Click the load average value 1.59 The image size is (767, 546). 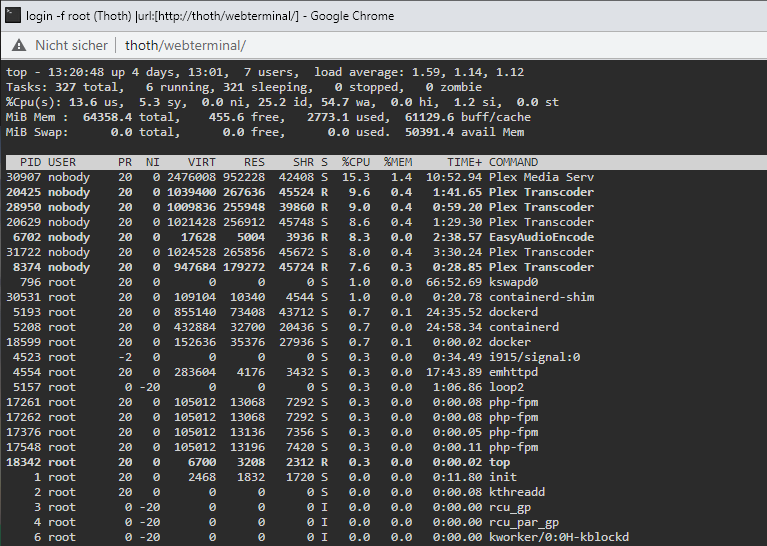pyautogui.click(x=428, y=72)
